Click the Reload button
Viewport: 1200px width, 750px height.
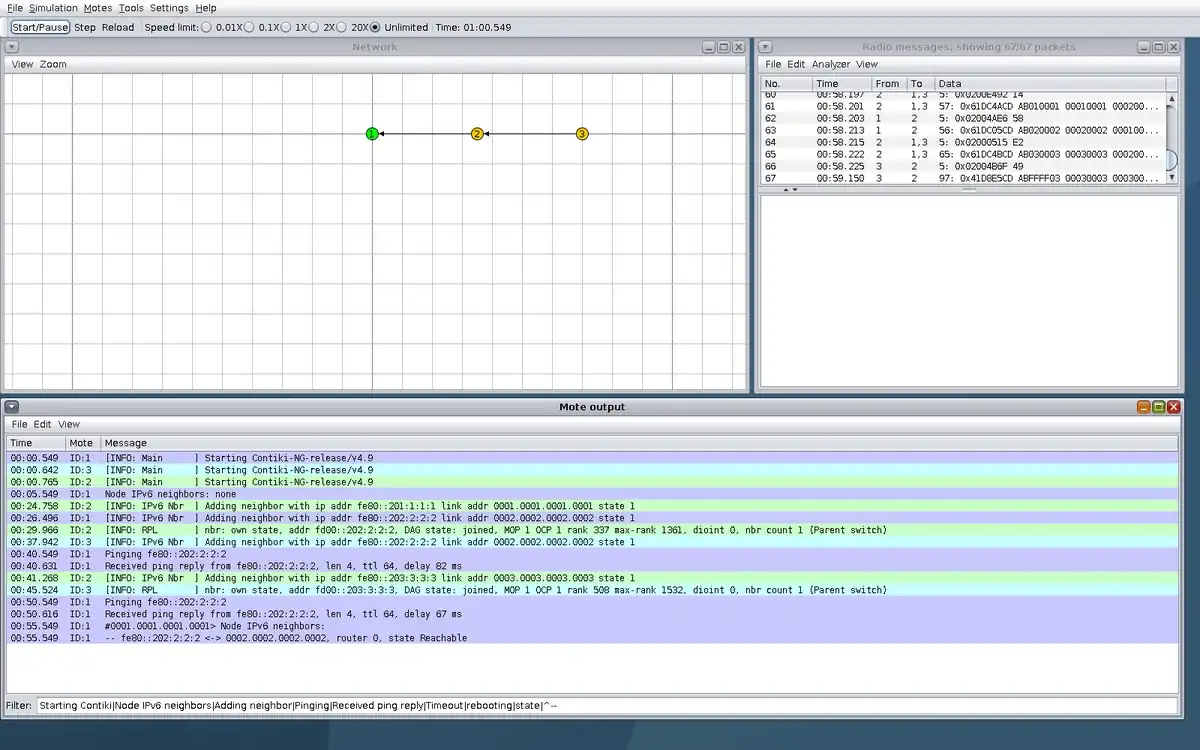pyautogui.click(x=118, y=27)
